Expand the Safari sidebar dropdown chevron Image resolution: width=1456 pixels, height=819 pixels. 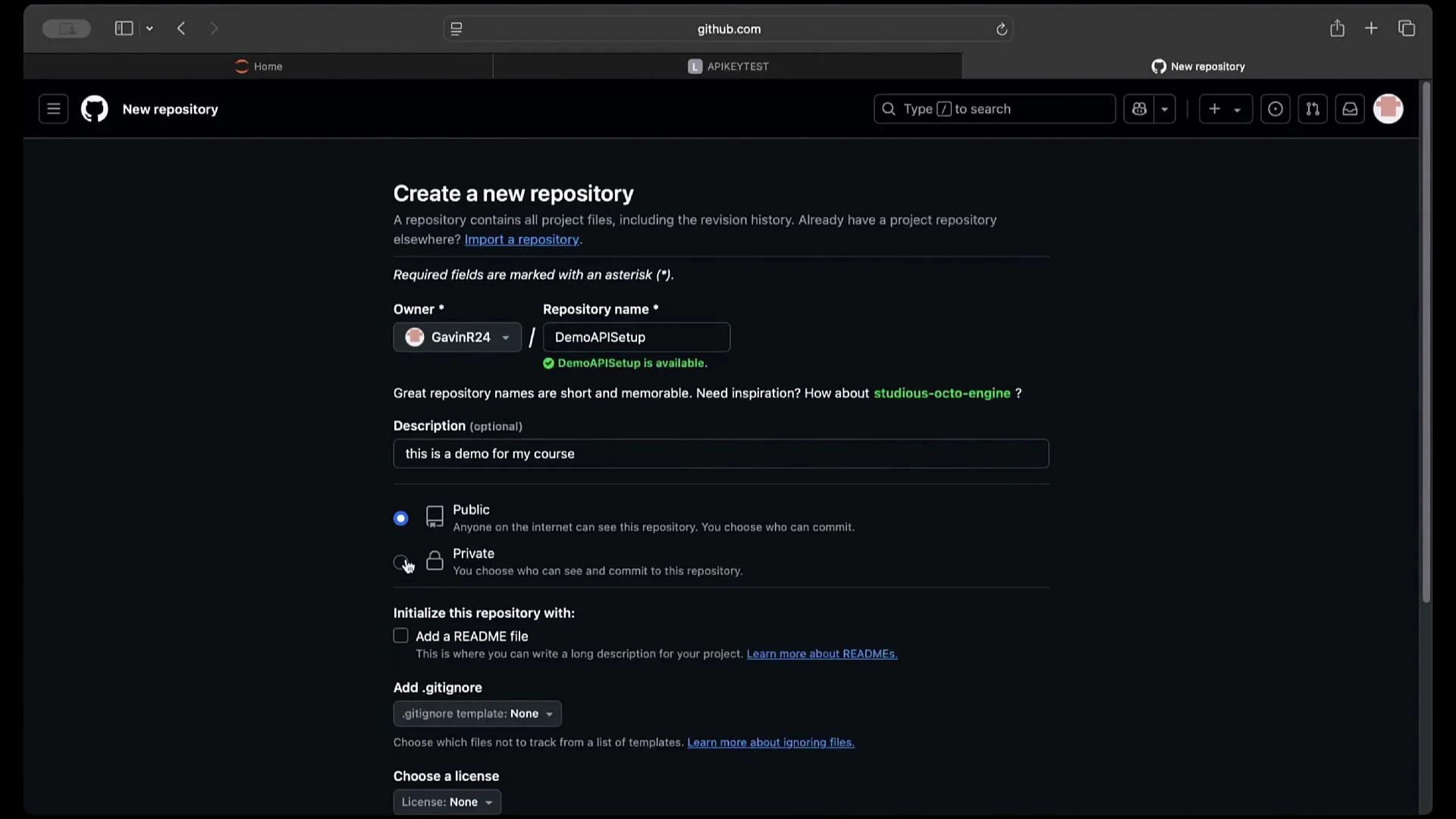(x=149, y=28)
